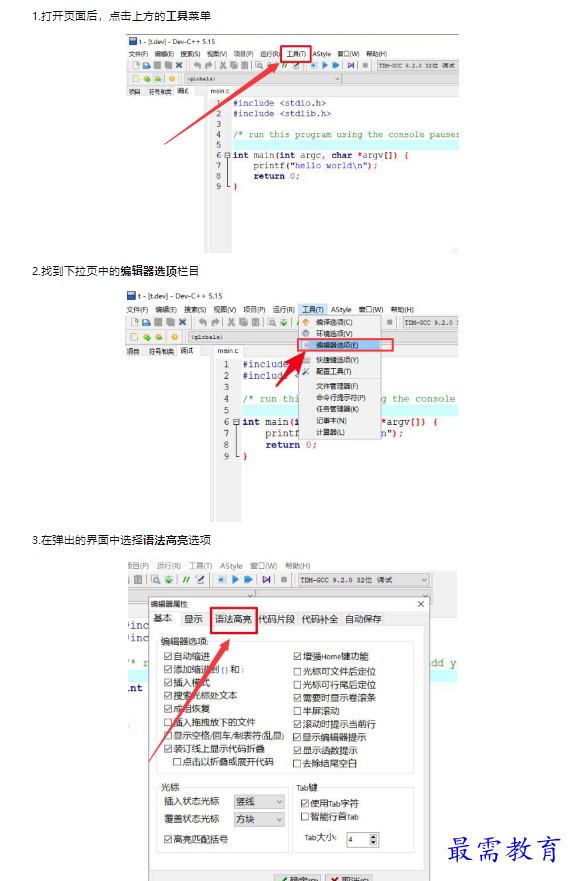Click the Tab大小 stepper arrows
Viewport: 569px width, 881px height.
click(374, 839)
